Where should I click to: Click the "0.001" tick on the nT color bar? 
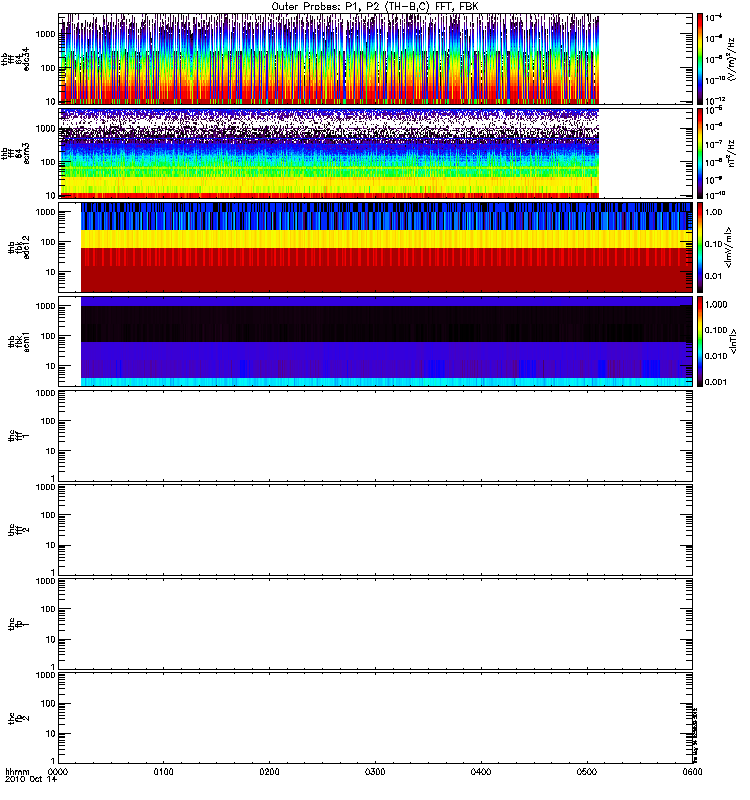(716, 382)
